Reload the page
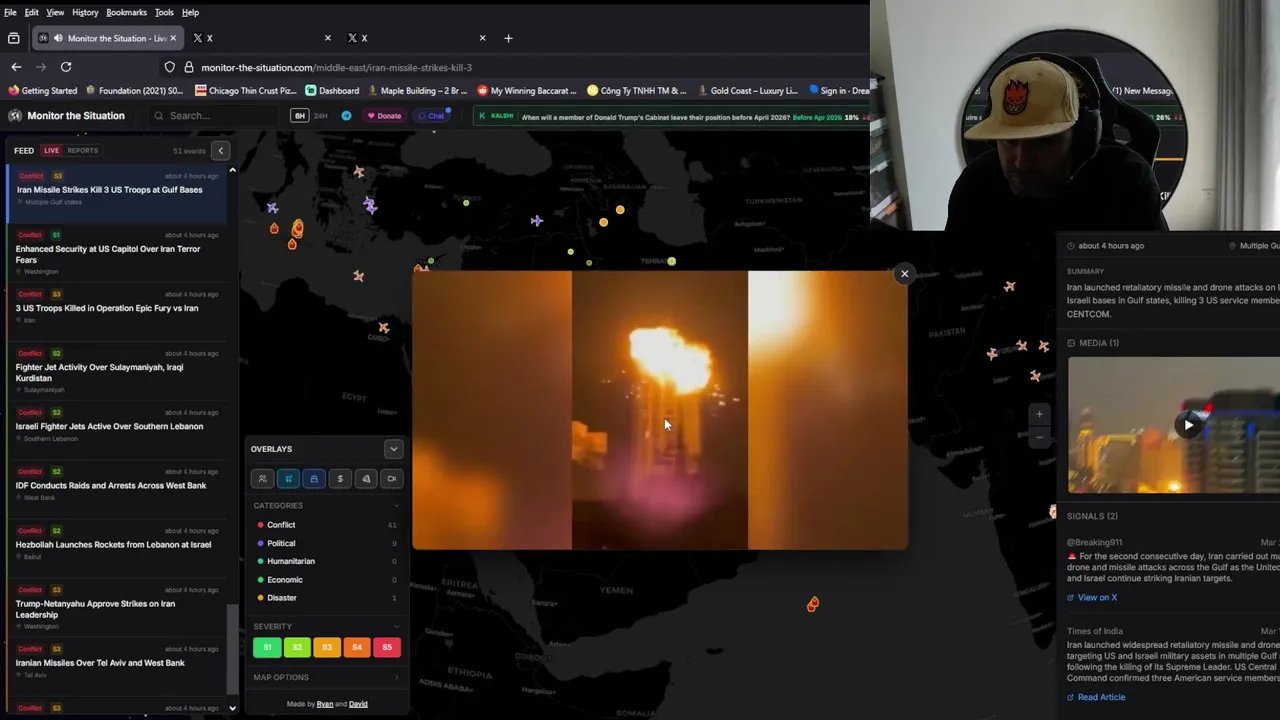Viewport: 1280px width, 720px height. pos(66,67)
